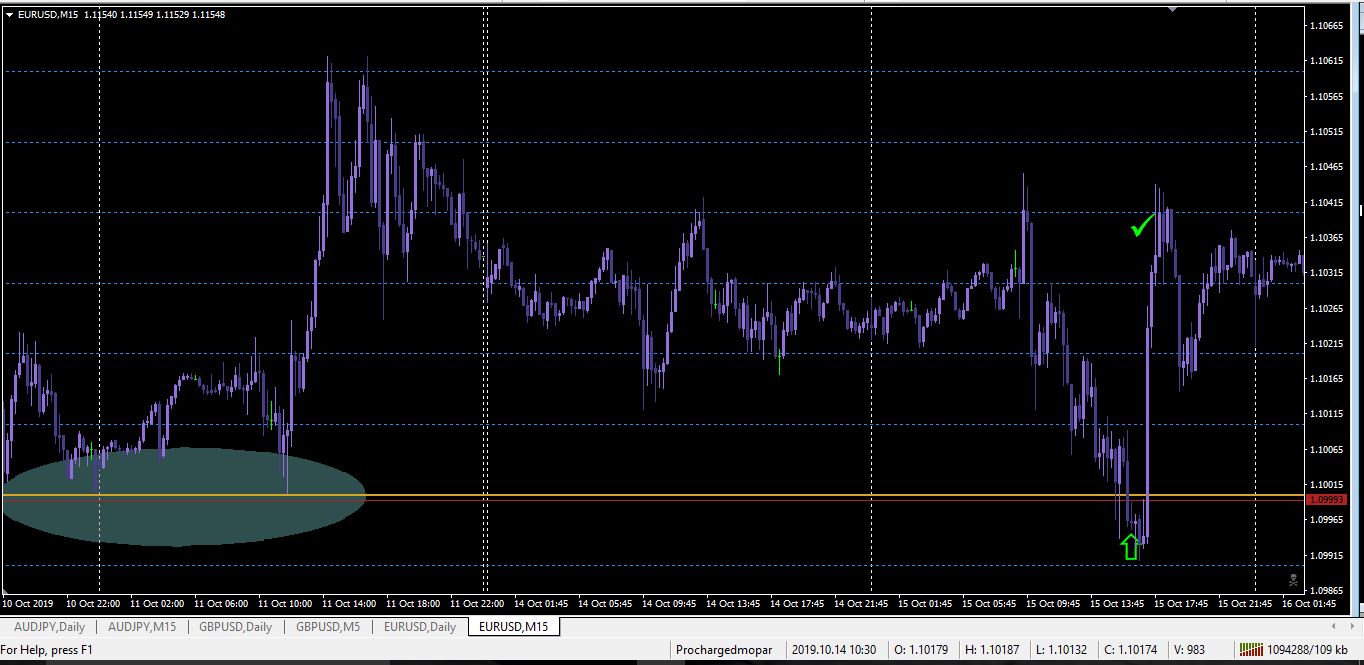1364x665 pixels.
Task: Select the teal shaded ellipse object
Action: pos(183,497)
